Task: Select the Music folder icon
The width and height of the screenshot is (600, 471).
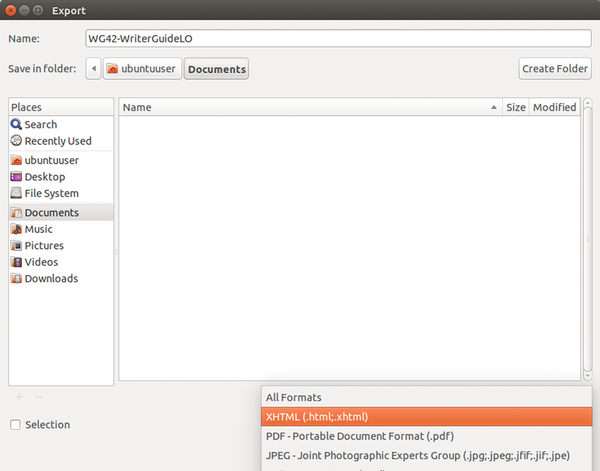Action: [16, 229]
